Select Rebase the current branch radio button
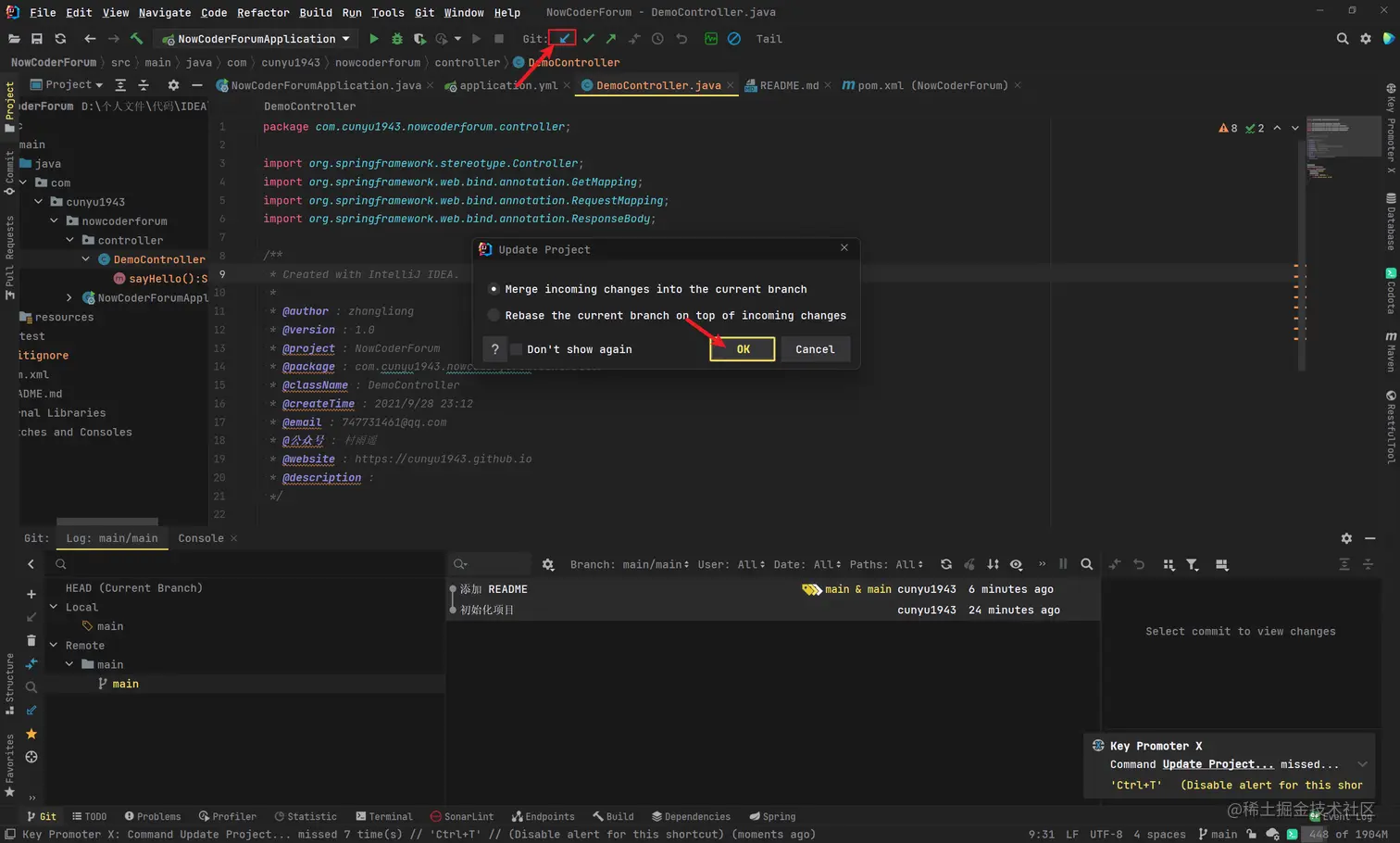This screenshot has height=843, width=1400. (494, 315)
